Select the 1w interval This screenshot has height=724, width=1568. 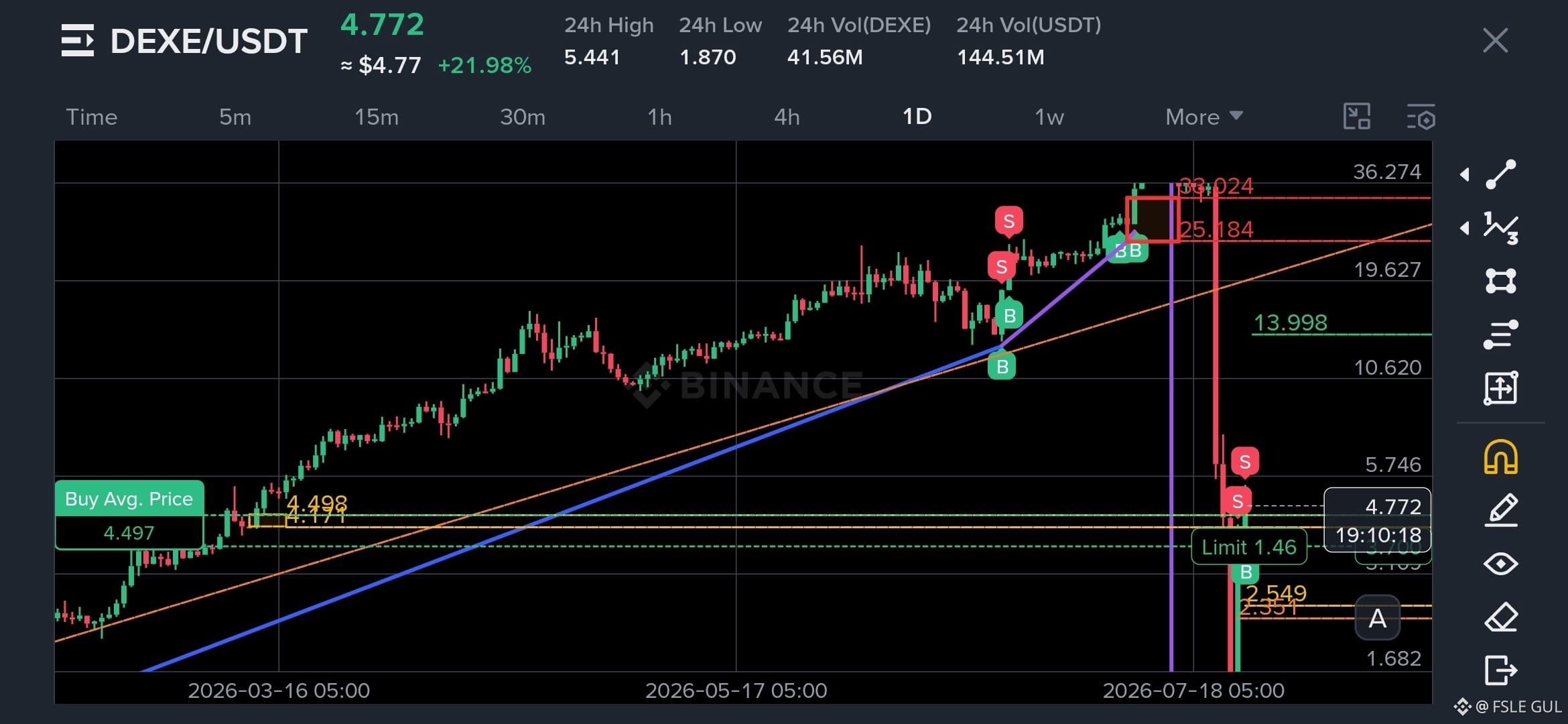pyautogui.click(x=1049, y=117)
